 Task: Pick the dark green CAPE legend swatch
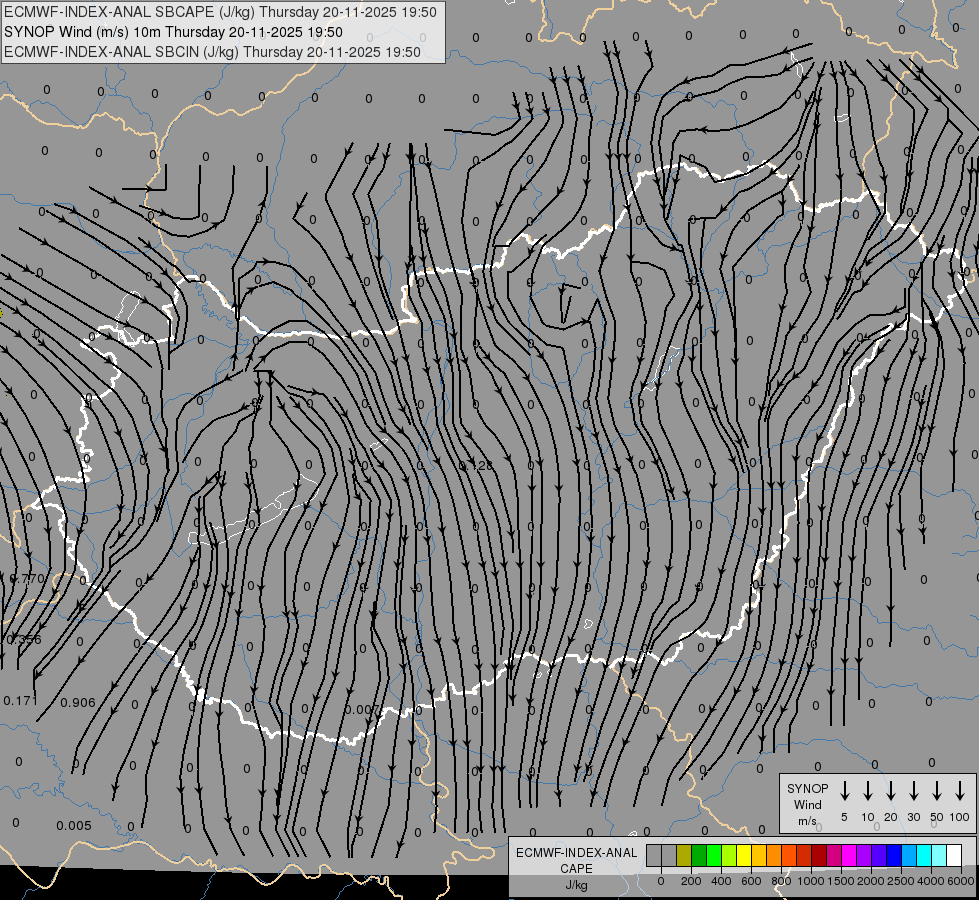click(x=699, y=855)
